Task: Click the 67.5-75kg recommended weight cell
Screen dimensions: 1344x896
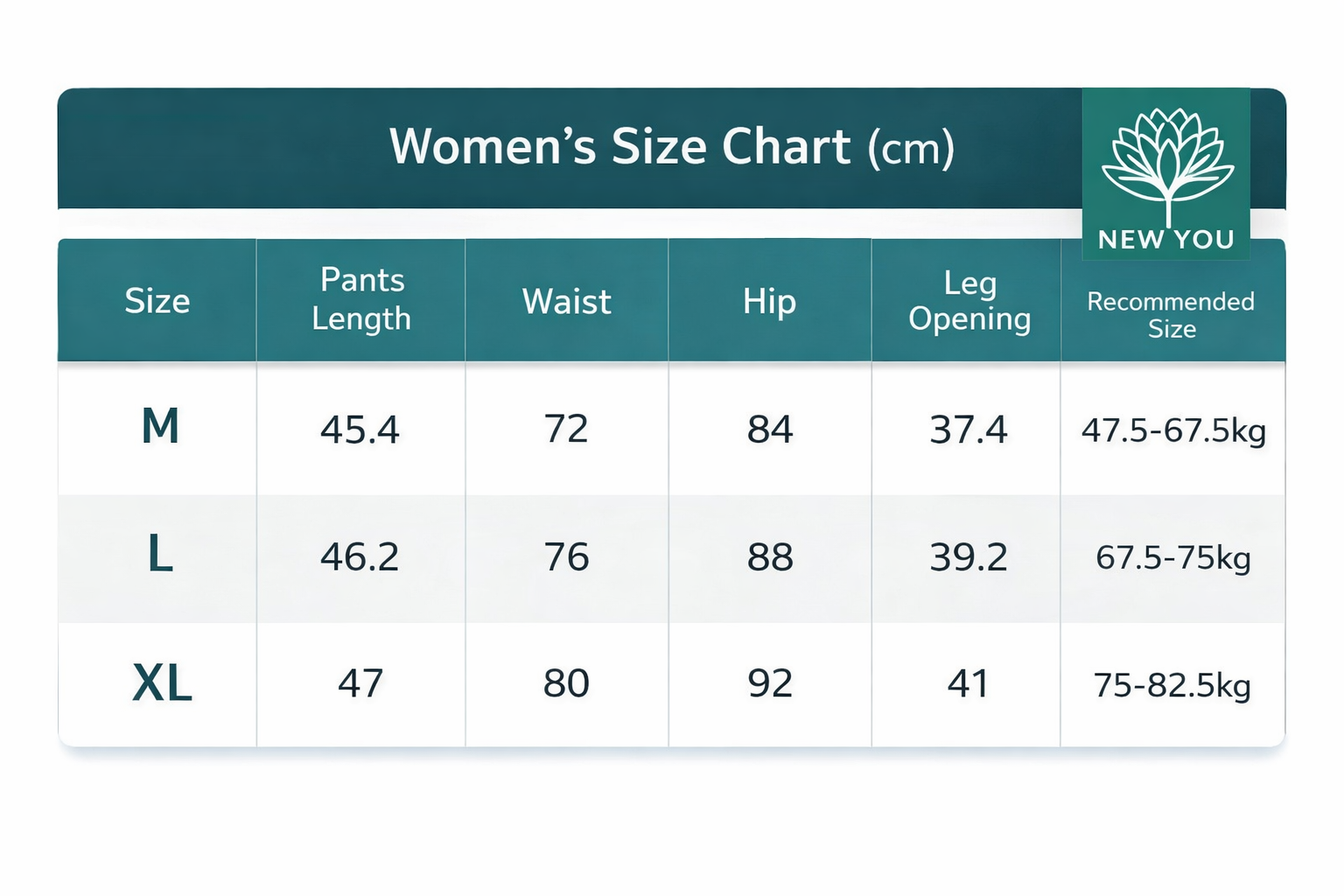Action: (1173, 557)
